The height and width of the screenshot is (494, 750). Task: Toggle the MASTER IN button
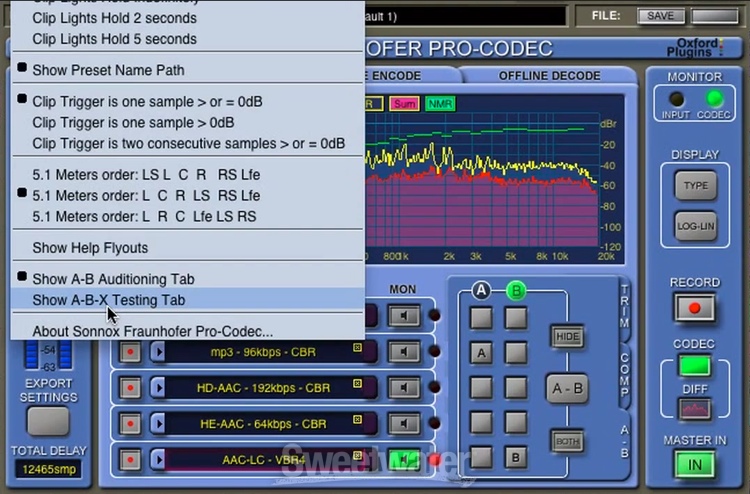point(695,464)
